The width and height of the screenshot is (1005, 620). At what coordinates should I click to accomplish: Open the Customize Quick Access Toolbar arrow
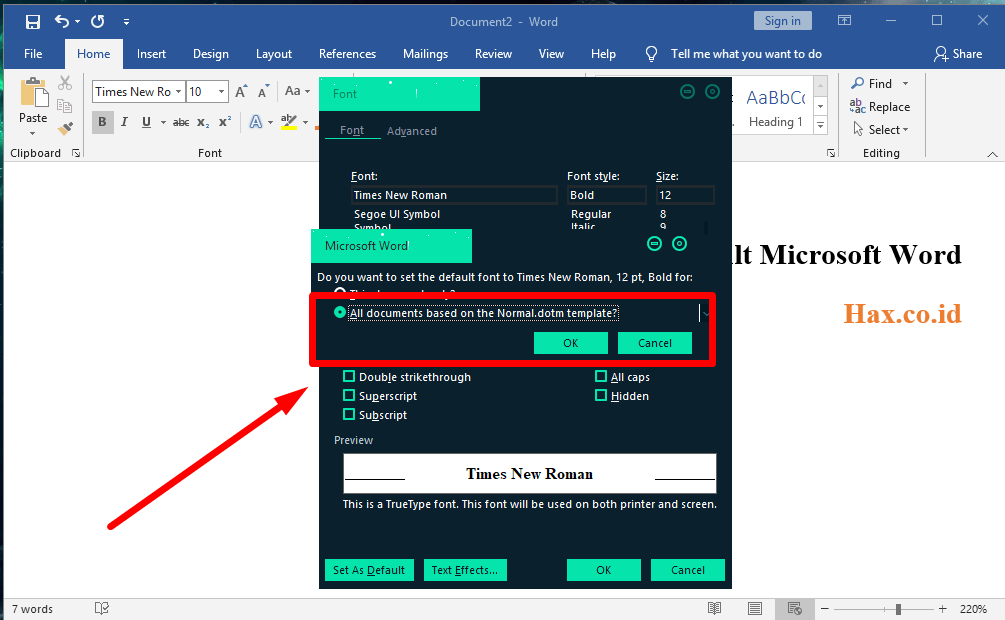(x=126, y=22)
